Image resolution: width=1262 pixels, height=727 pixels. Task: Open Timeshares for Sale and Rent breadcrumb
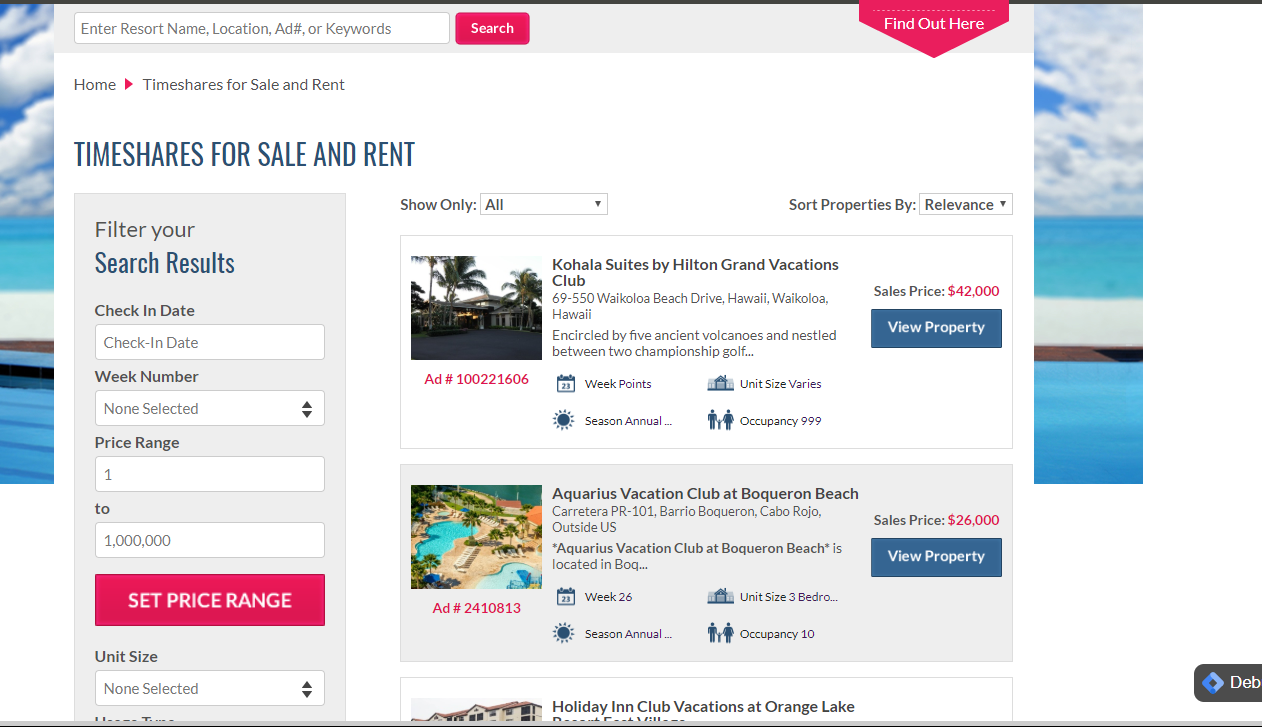coord(244,84)
